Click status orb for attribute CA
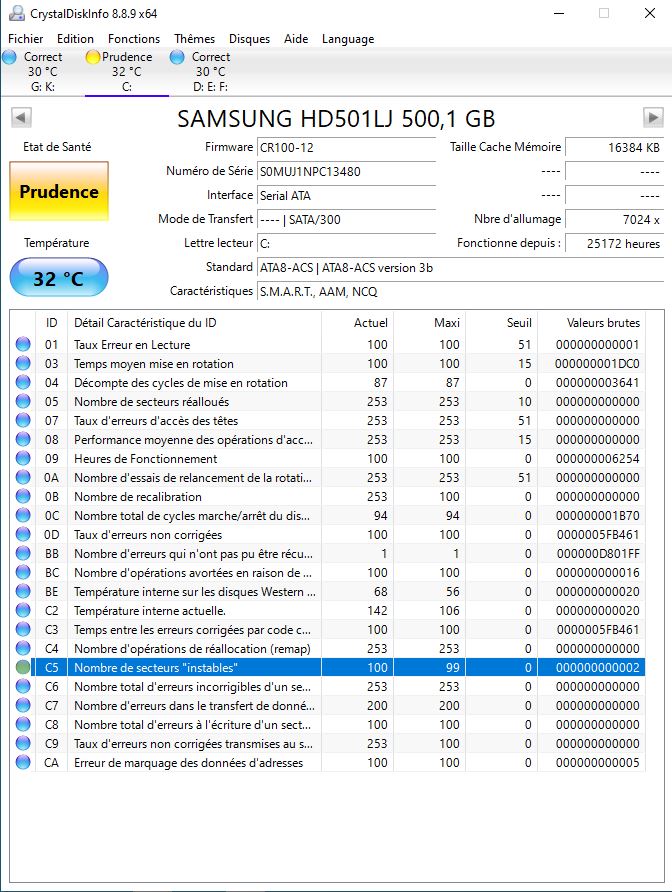 click(23, 762)
